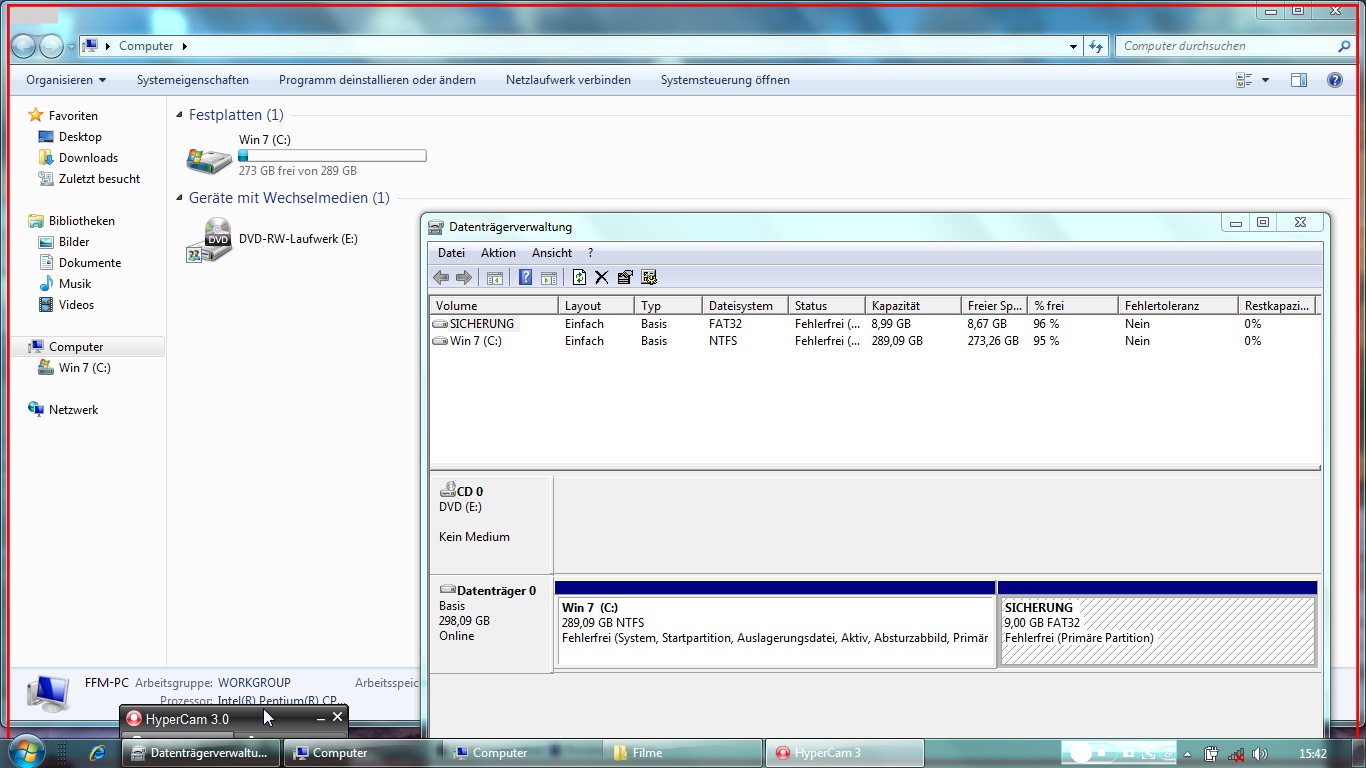
Task: Open Bilder library
Action: [x=74, y=242]
